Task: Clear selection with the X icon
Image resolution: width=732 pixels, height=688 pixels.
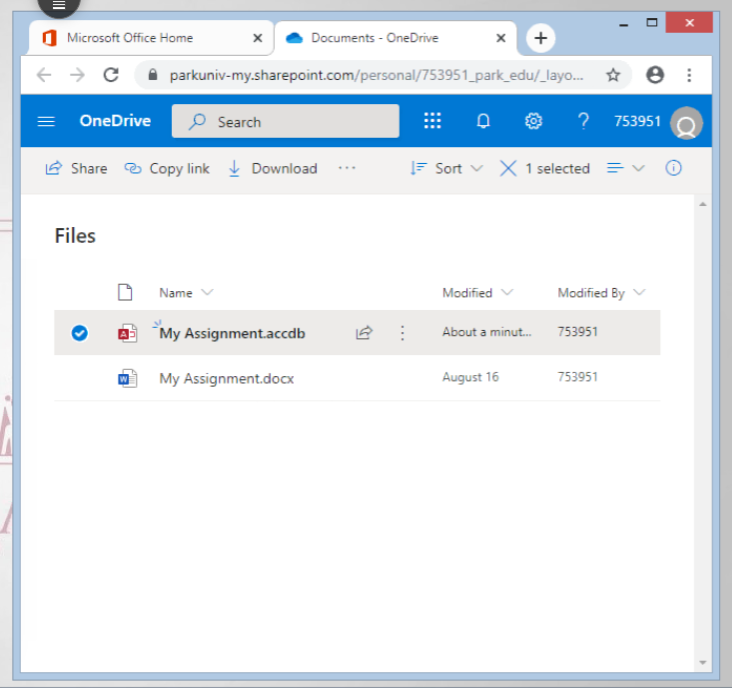Action: pos(508,168)
